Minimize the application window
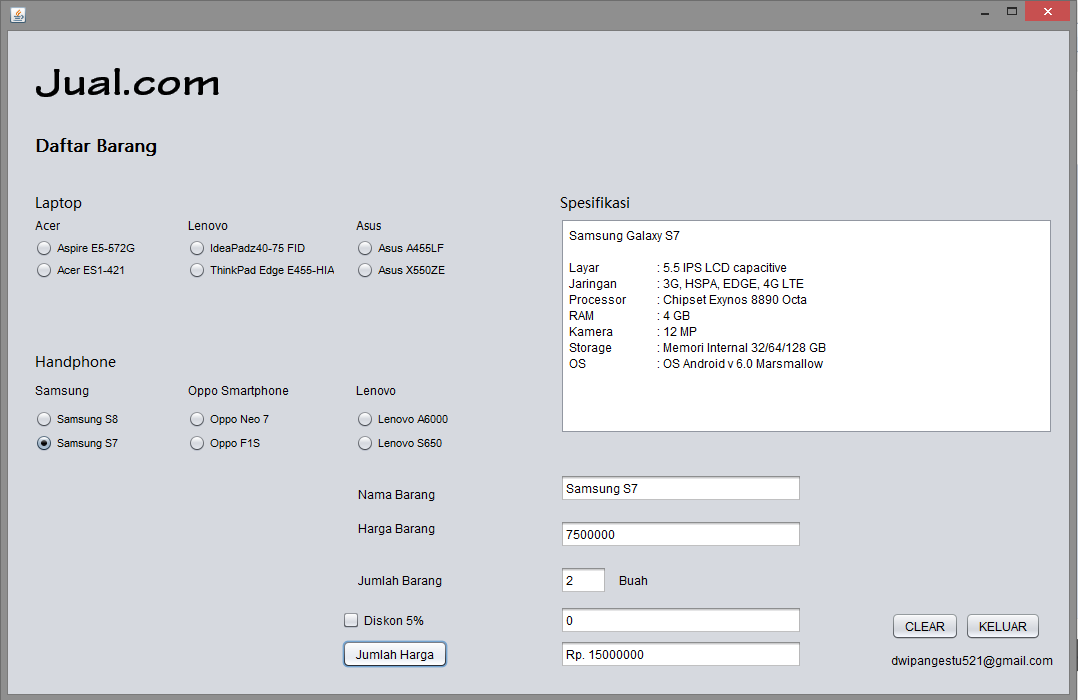The image size is (1078, 700). pos(985,12)
